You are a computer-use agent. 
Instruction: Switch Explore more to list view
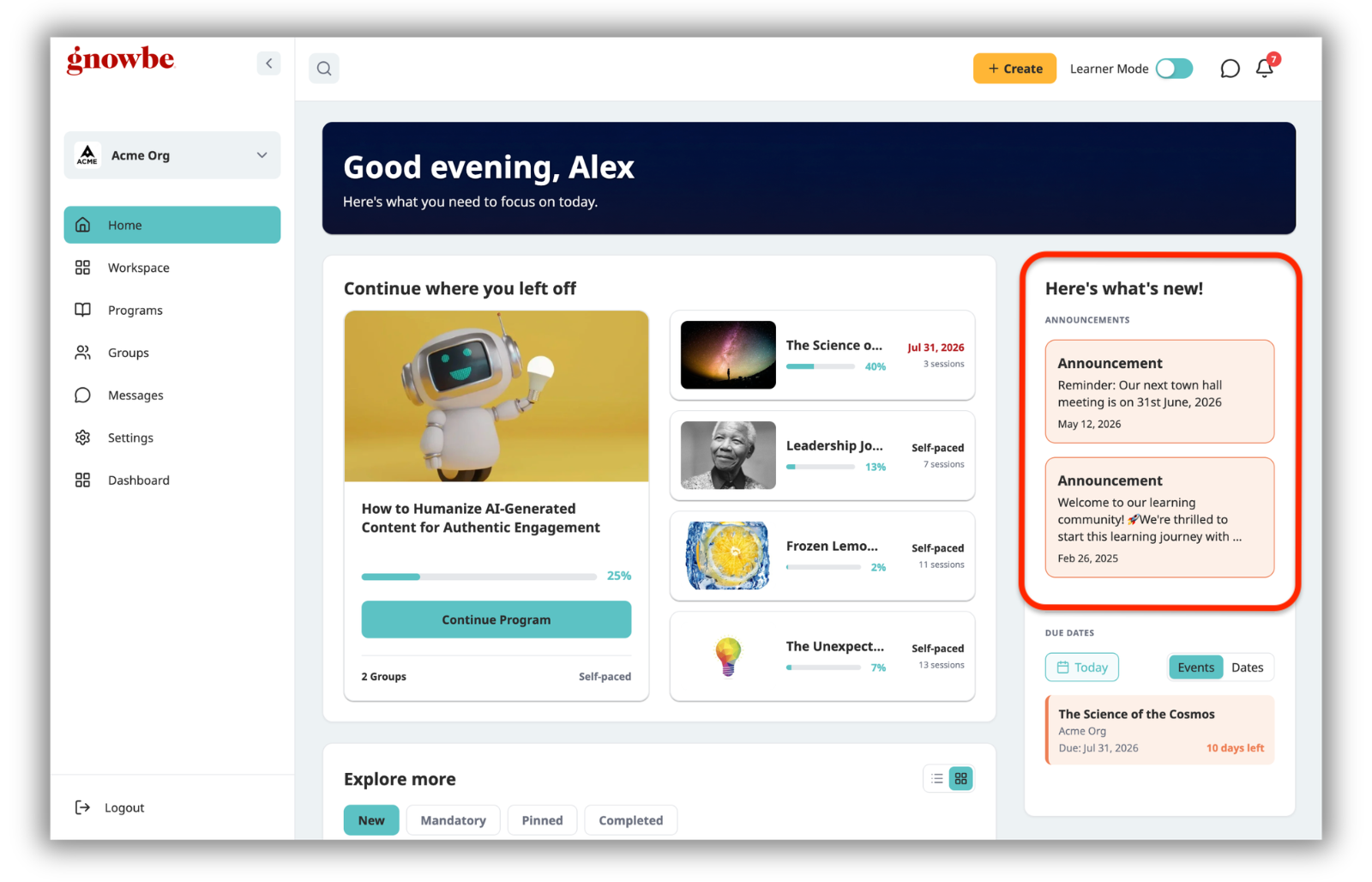point(936,778)
